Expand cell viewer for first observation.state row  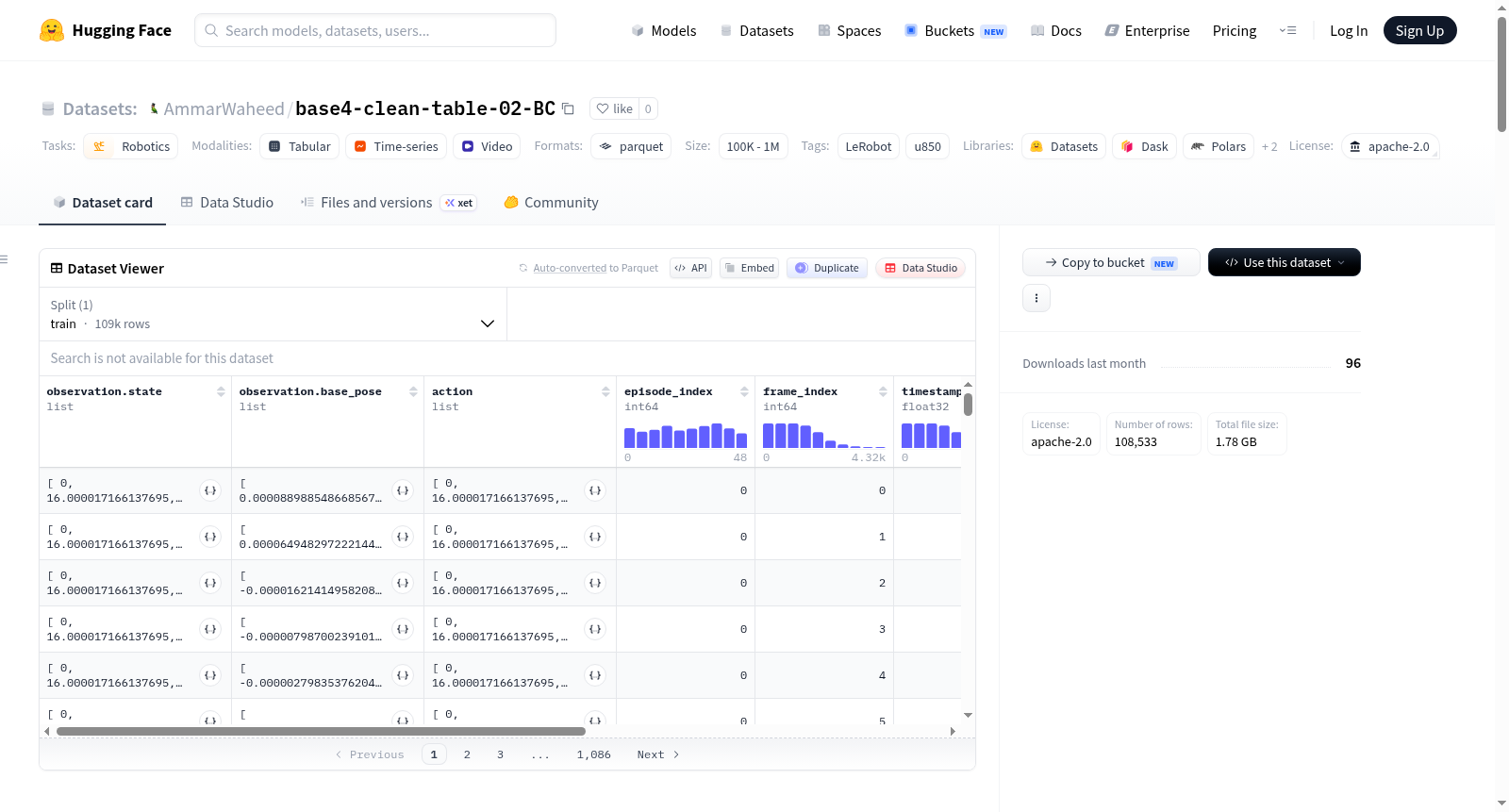coord(210,490)
